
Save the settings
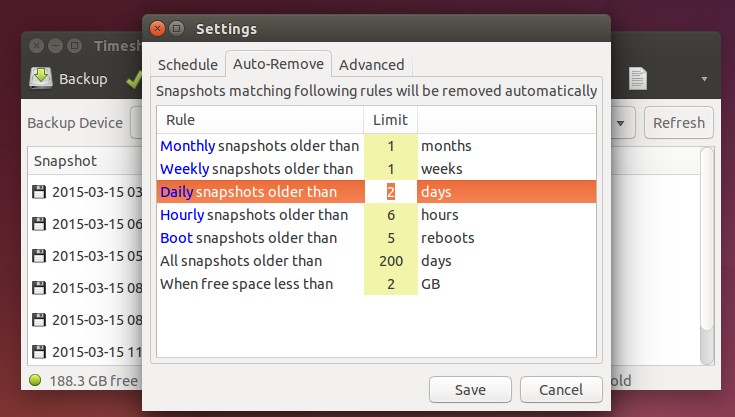pos(470,389)
